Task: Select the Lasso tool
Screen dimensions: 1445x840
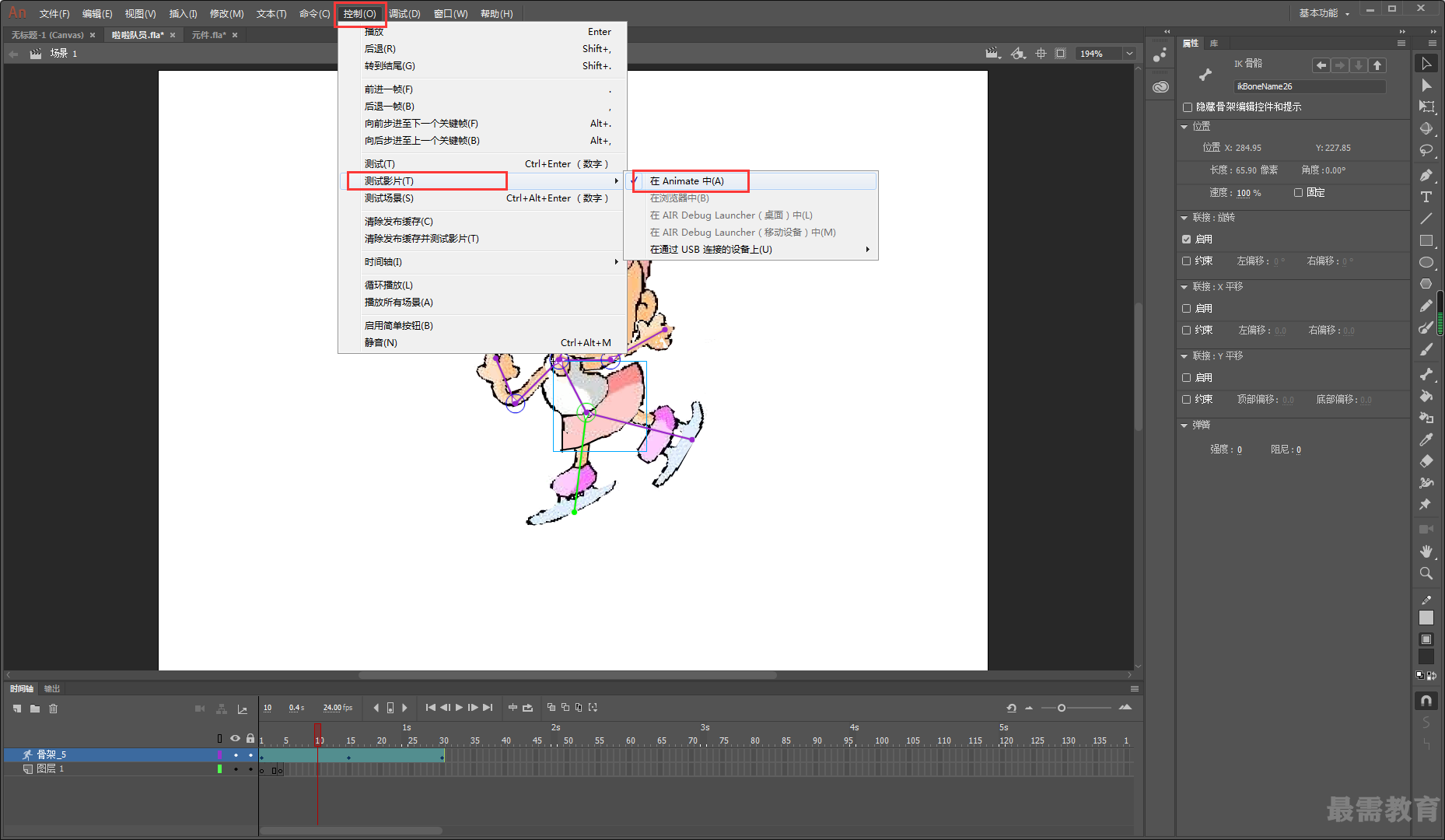Action: click(1426, 151)
